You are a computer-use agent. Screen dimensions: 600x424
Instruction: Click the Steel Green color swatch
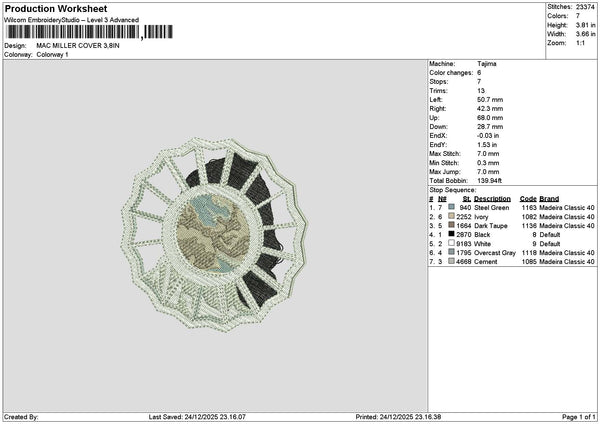pyautogui.click(x=452, y=207)
